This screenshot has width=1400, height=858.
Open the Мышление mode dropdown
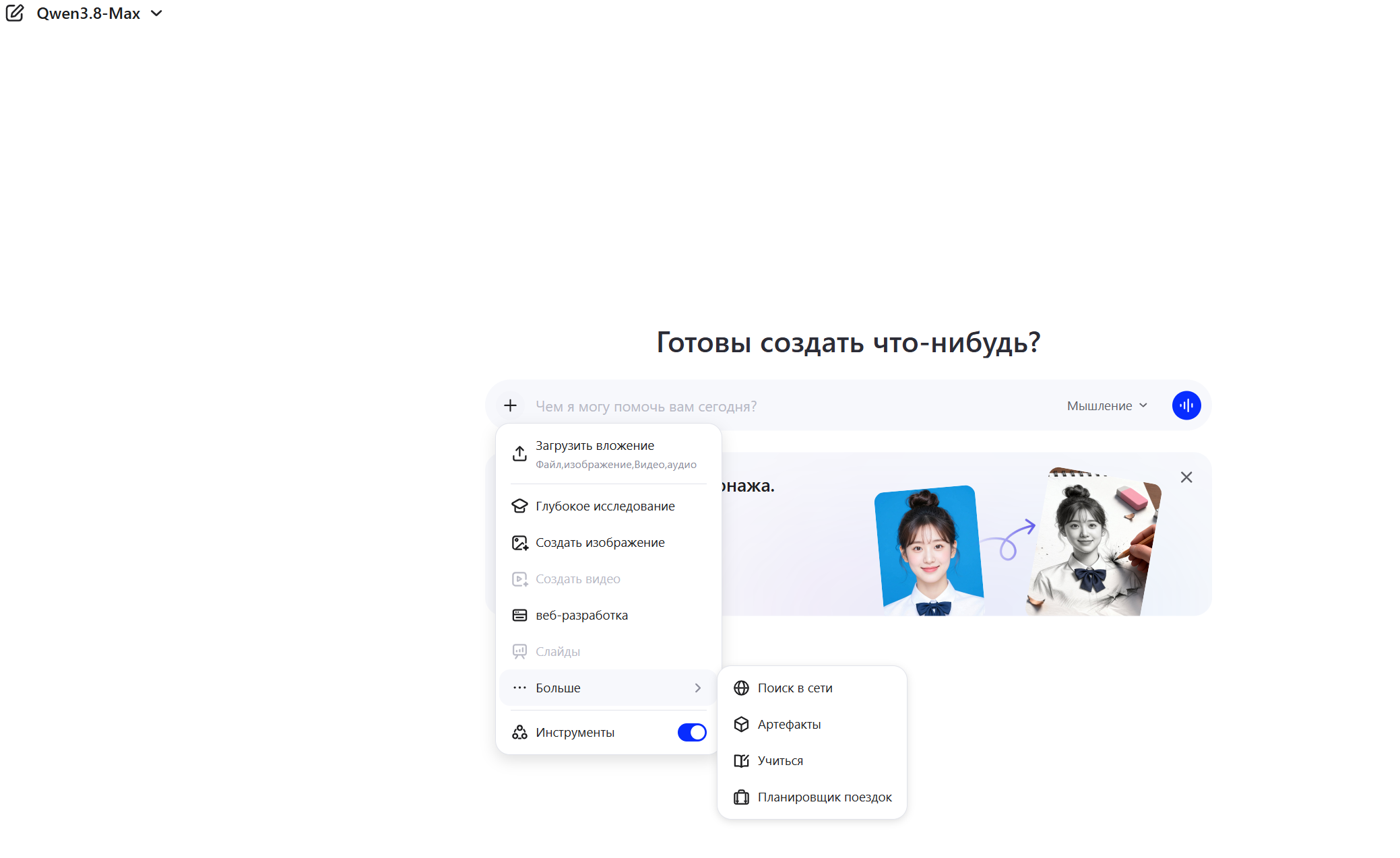click(1107, 405)
